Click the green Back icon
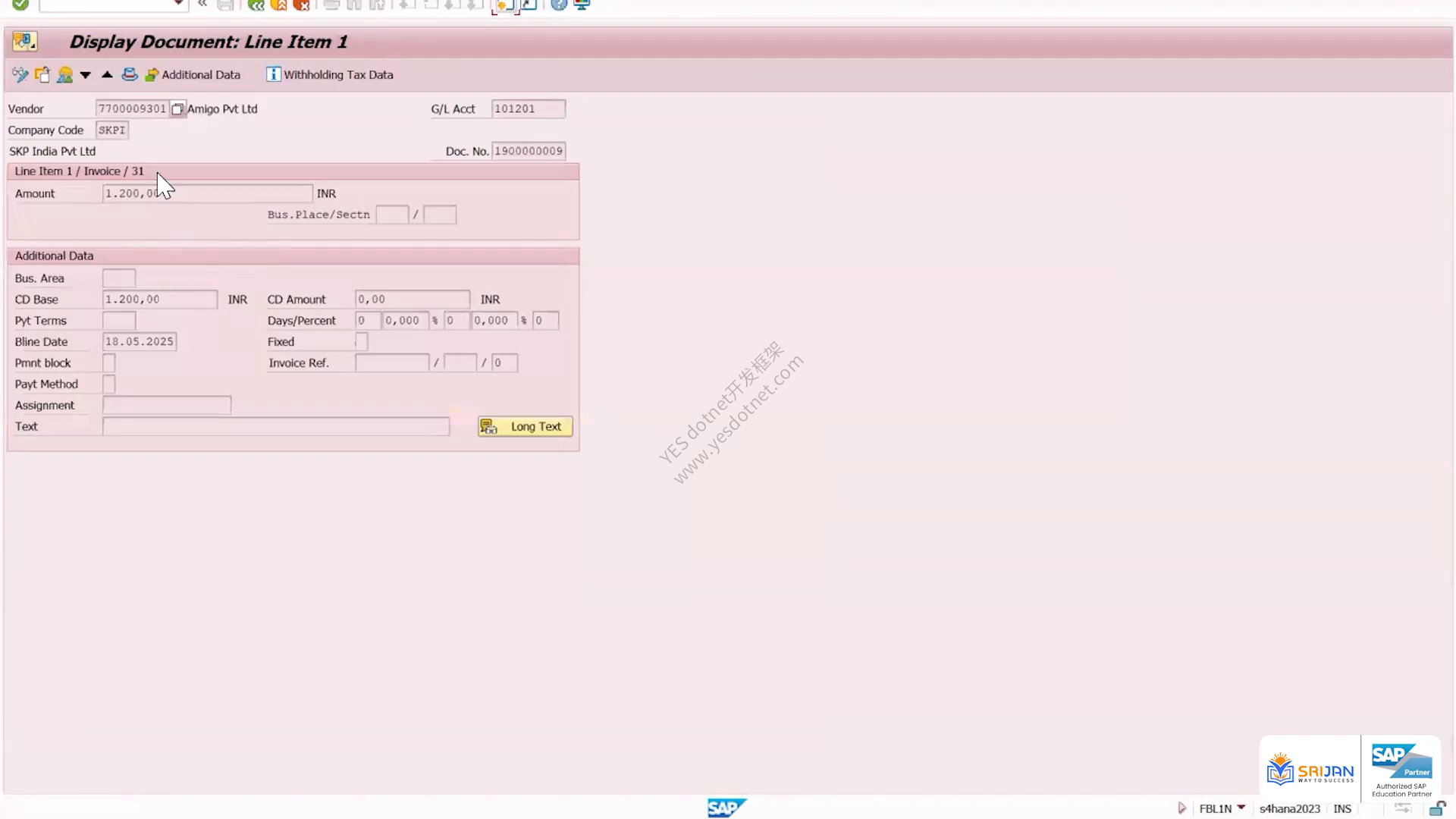1456x819 pixels. [x=256, y=5]
